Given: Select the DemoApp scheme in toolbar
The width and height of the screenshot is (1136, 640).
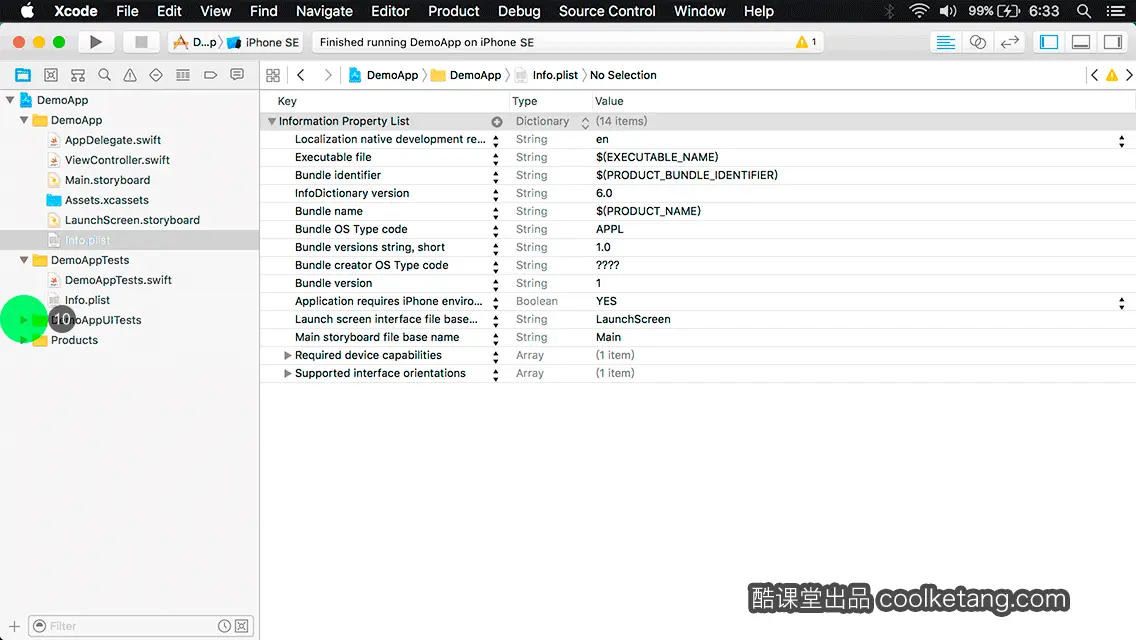Looking at the screenshot, I should click(195, 42).
